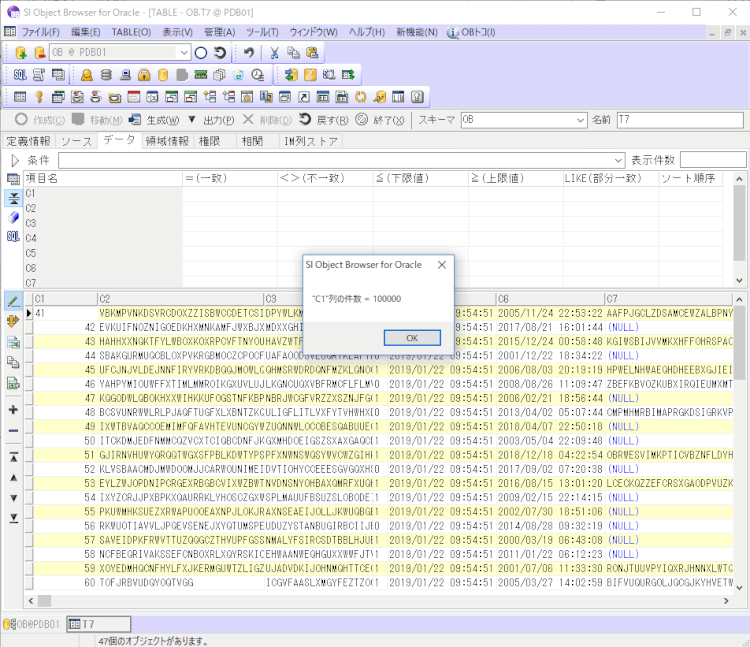The image size is (750, 647).
Task: Toggle the pencil edit mode icon
Action: [x=13, y=300]
